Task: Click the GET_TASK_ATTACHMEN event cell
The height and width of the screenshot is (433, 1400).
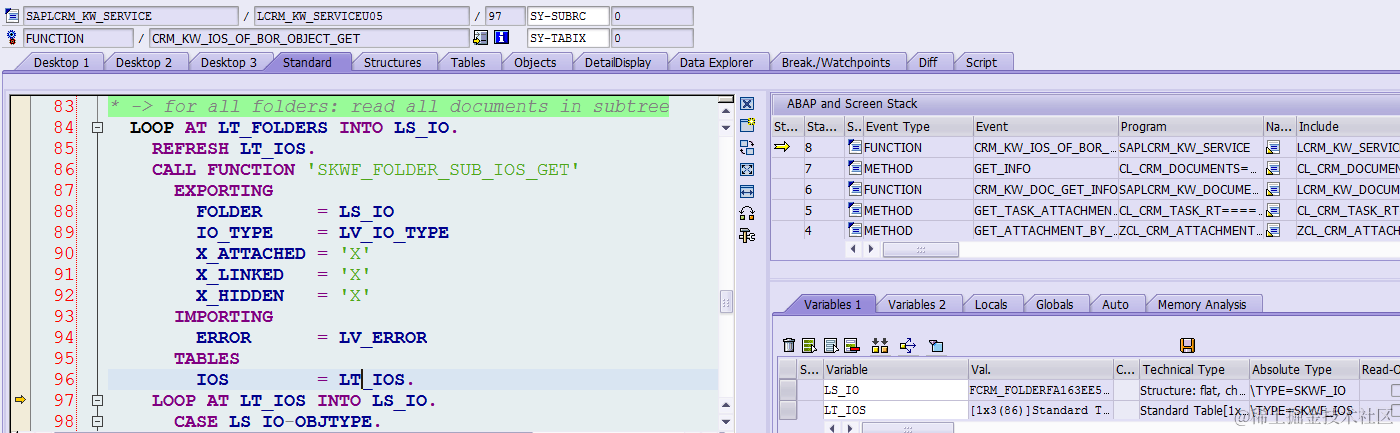Action: [1045, 210]
